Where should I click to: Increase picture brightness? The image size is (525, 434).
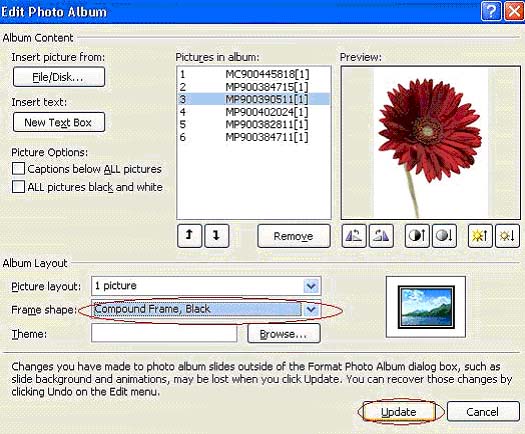[480, 236]
